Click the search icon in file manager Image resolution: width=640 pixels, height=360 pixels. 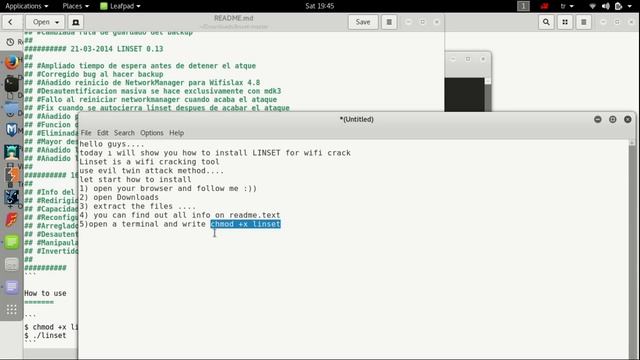[x=546, y=22]
